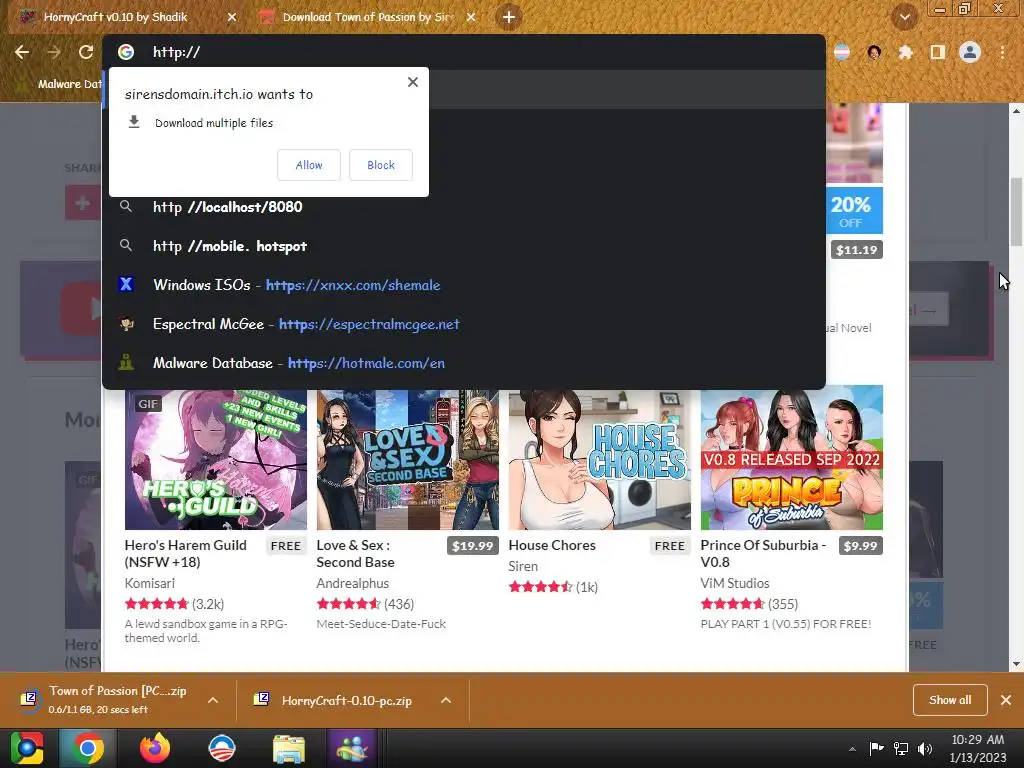Open the volume speaker tray icon

925,748
